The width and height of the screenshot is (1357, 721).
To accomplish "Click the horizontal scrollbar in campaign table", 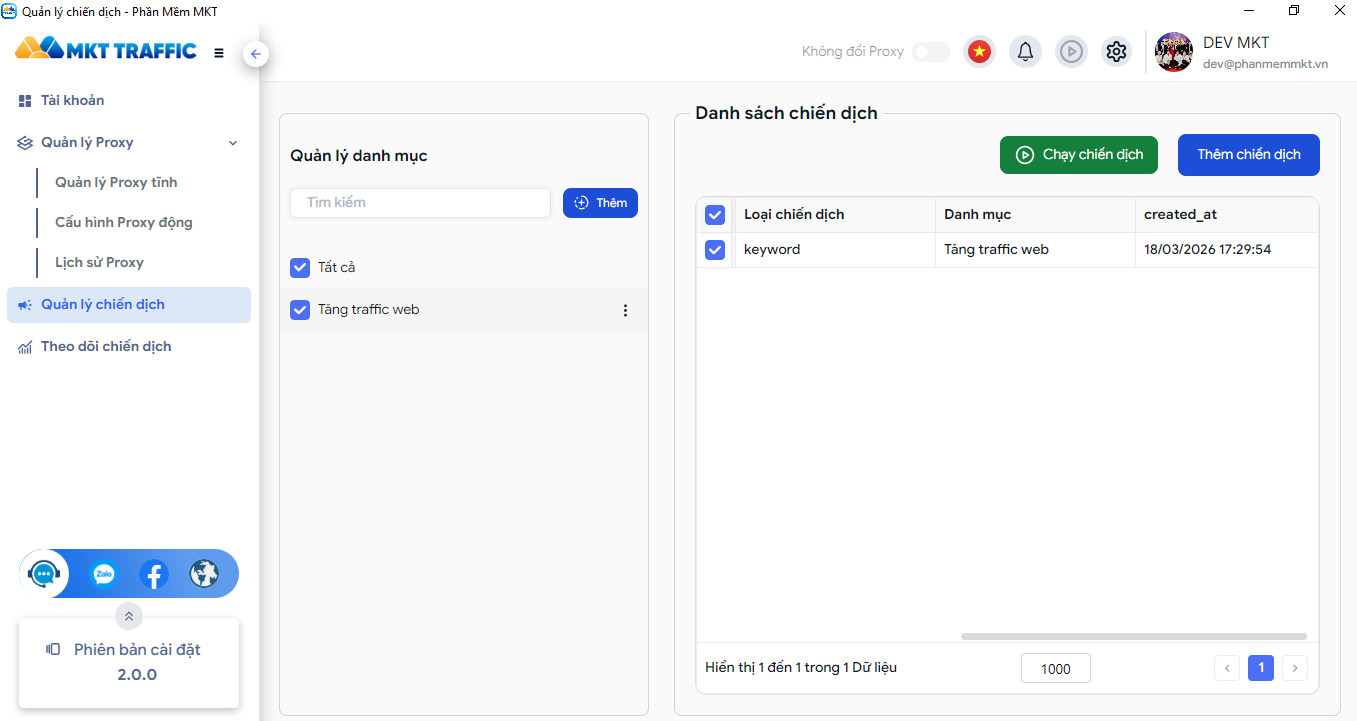I will click(1133, 636).
